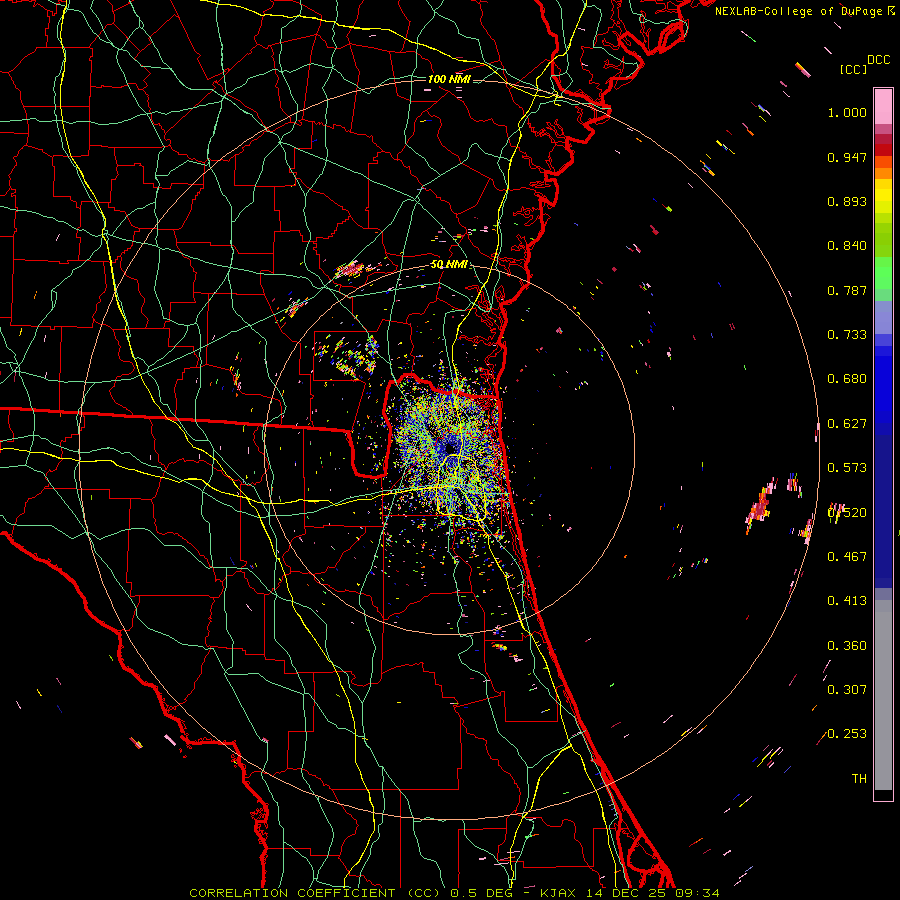
Task: Click the 0.947 color scale value
Action: tap(847, 157)
